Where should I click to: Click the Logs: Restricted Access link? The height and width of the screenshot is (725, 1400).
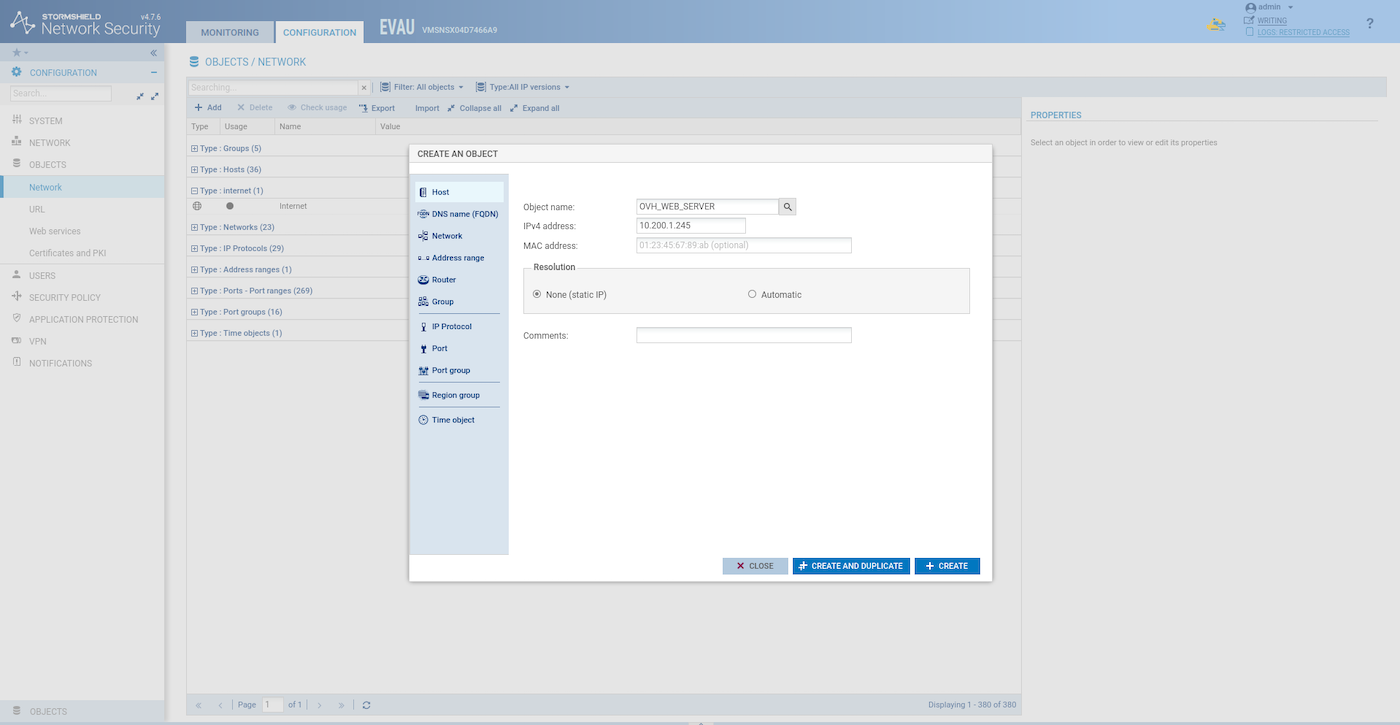pos(1302,32)
